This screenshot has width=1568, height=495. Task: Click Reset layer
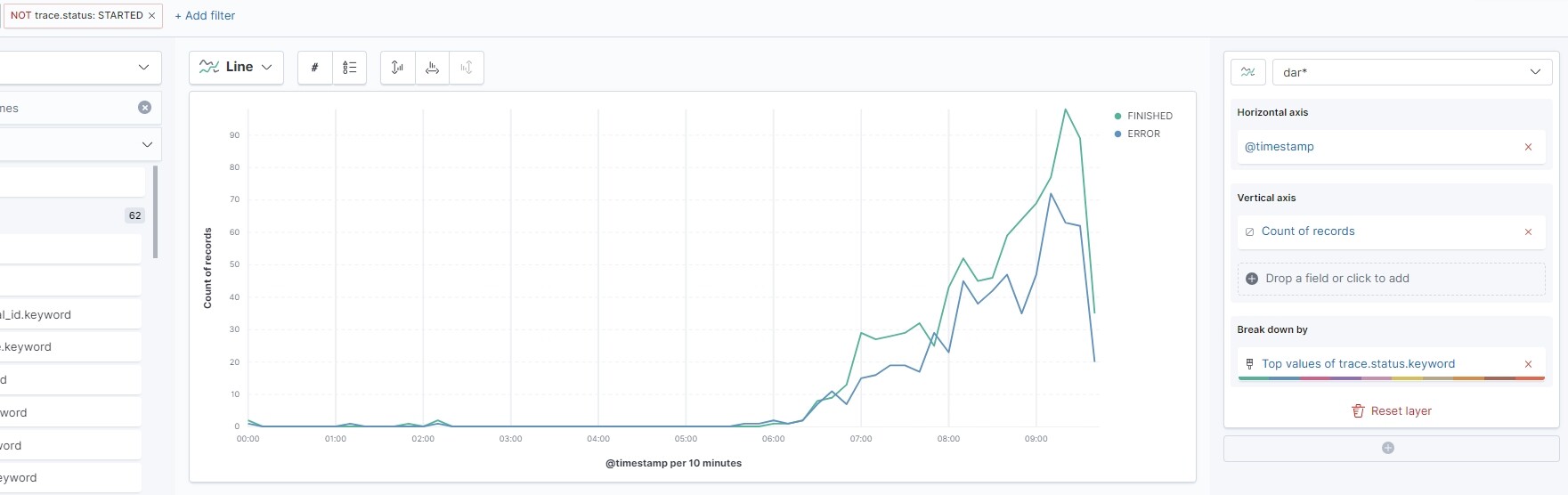click(1392, 411)
